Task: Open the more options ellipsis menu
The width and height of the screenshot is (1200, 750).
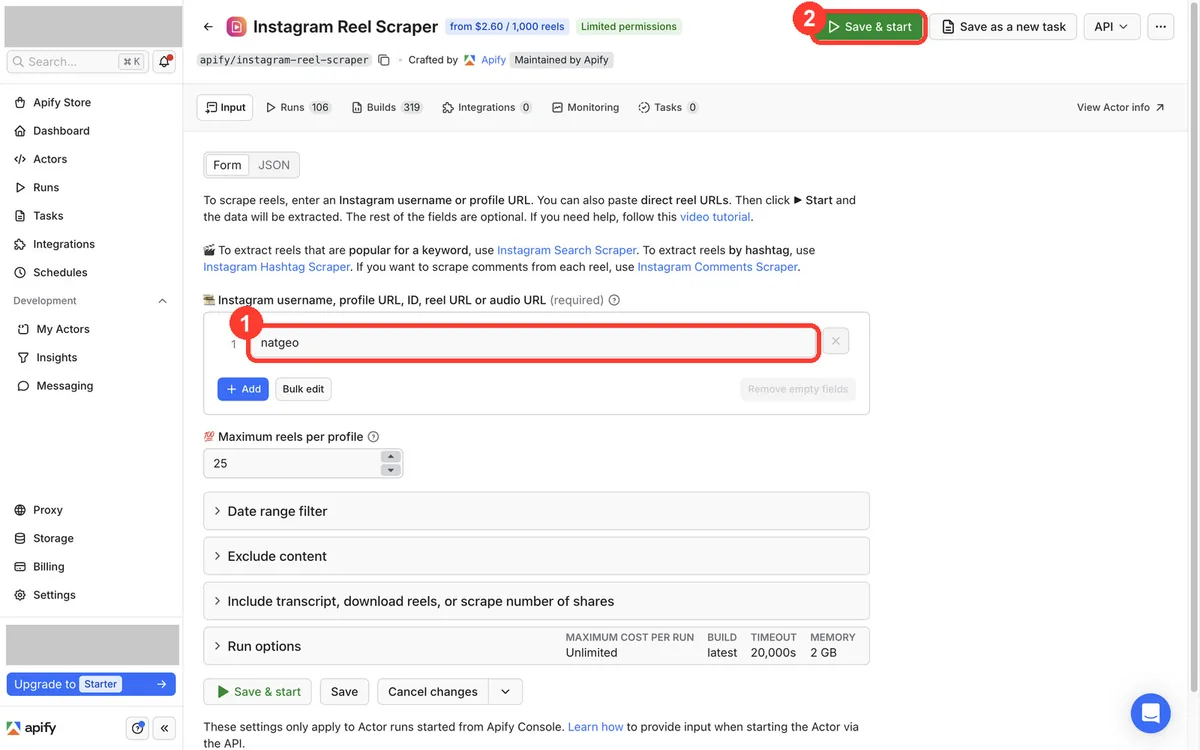Action: pos(1160,27)
